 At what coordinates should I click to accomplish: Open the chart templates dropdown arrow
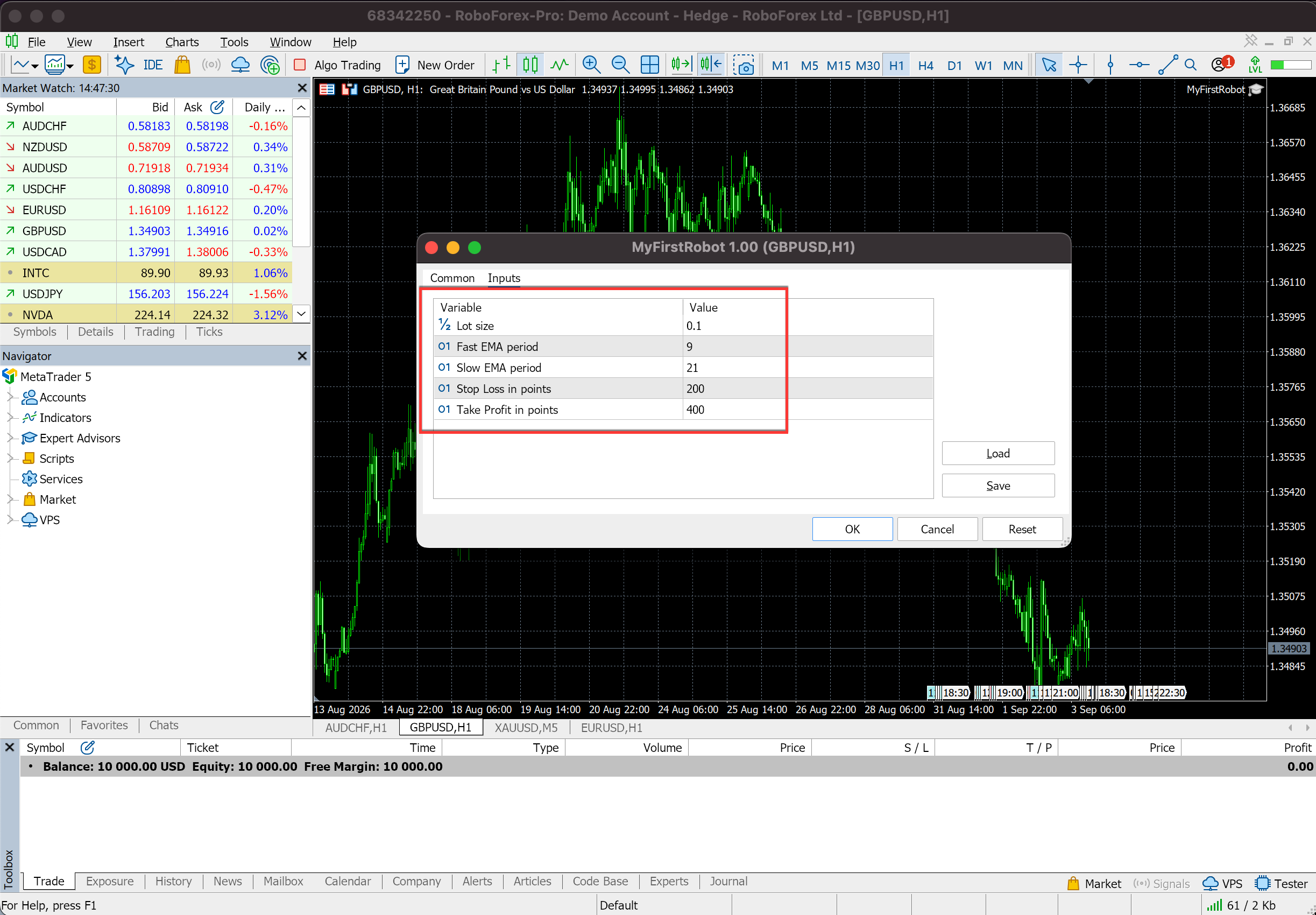coord(70,66)
